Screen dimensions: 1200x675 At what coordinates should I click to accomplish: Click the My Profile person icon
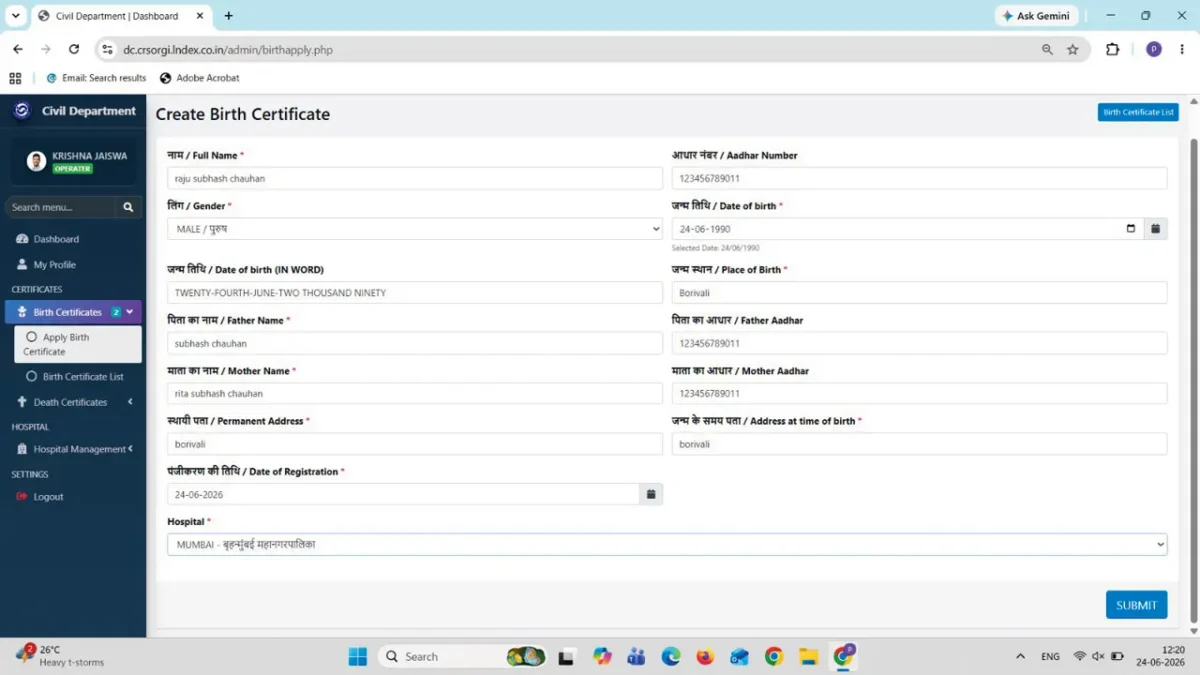(22, 265)
